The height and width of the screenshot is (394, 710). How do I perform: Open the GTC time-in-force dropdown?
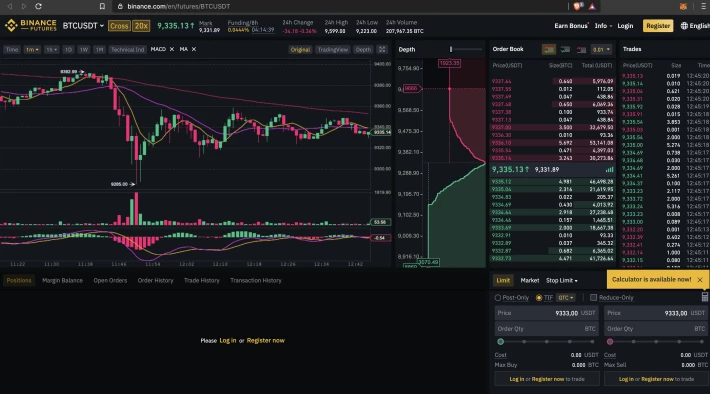566,298
